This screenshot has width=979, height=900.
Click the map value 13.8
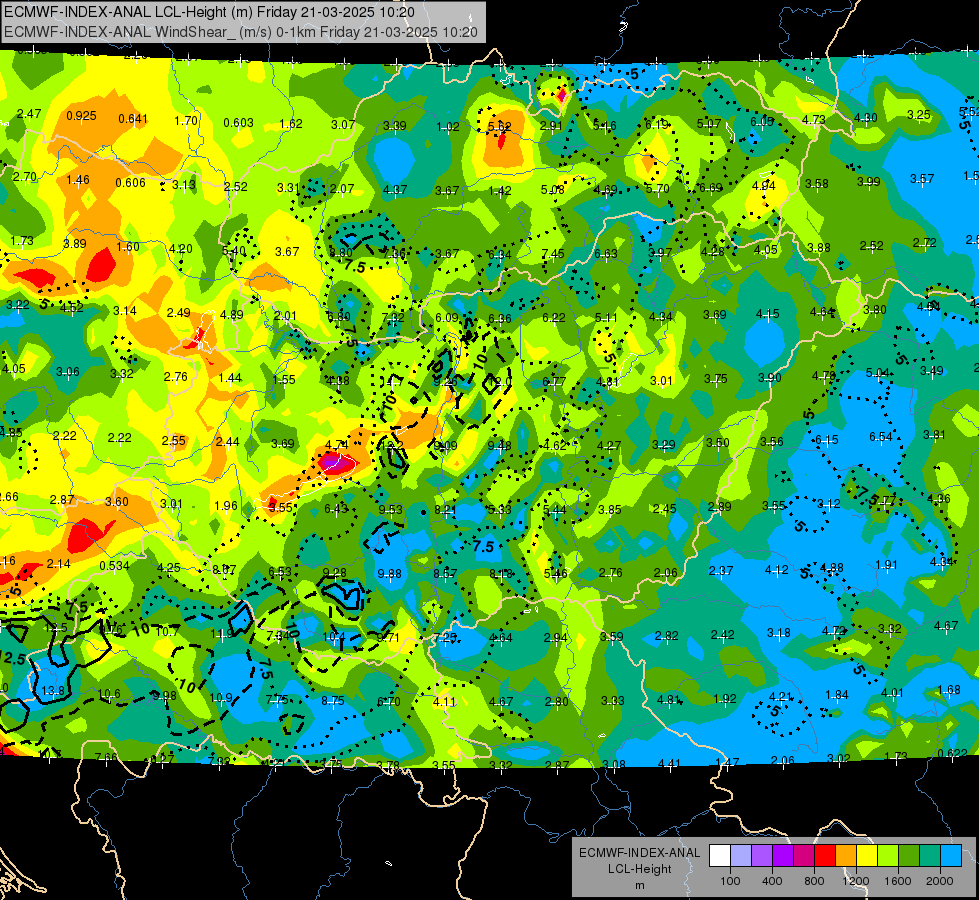(53, 691)
